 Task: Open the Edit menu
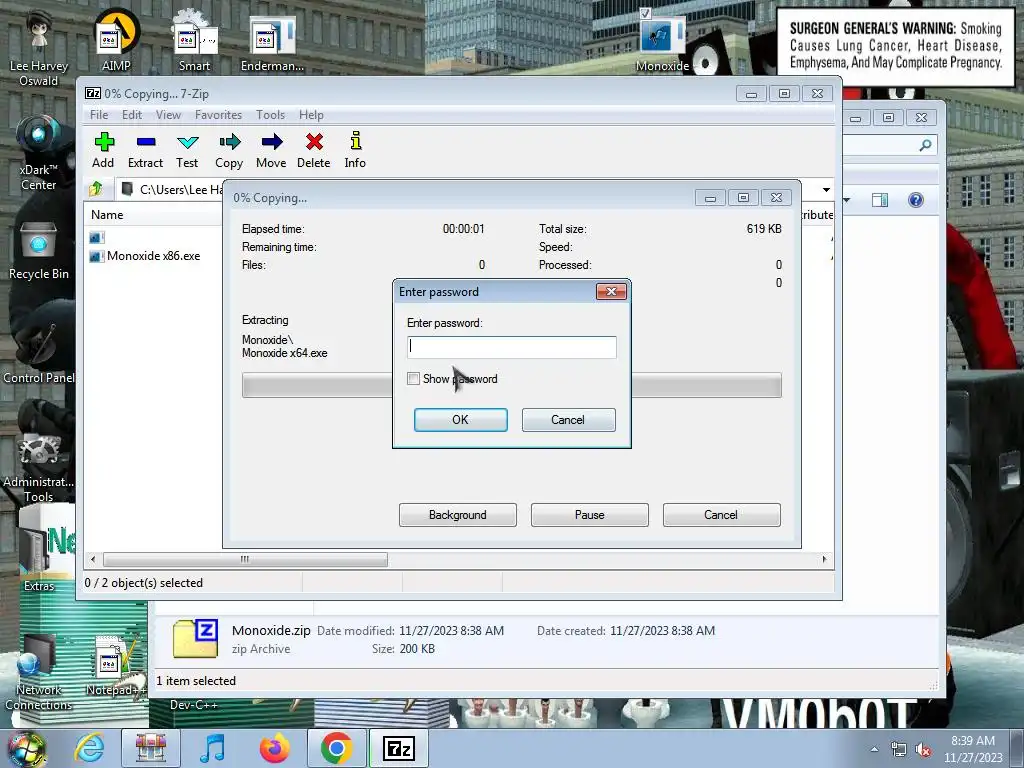132,115
